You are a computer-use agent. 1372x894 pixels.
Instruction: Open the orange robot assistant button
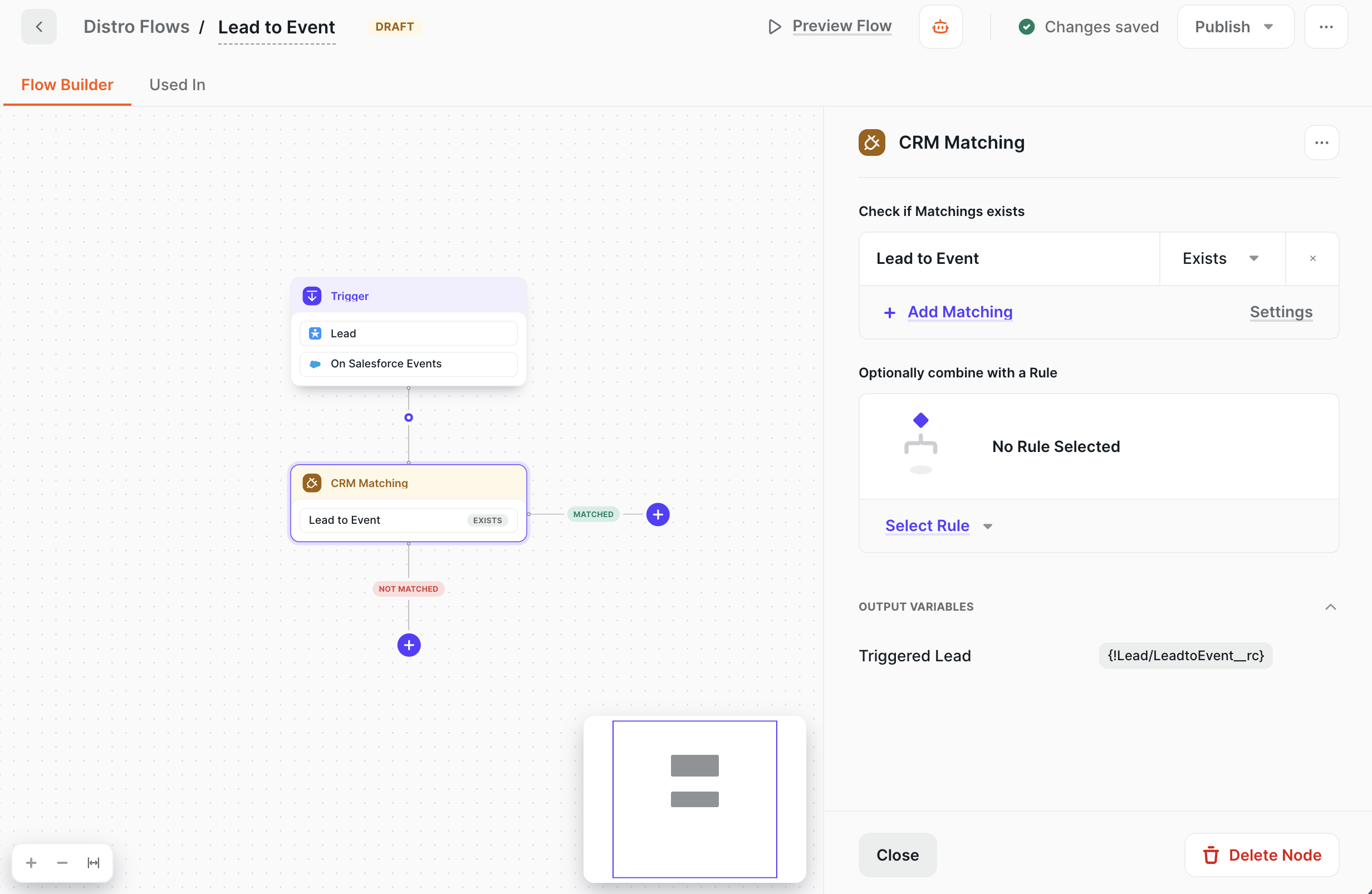[x=940, y=27]
